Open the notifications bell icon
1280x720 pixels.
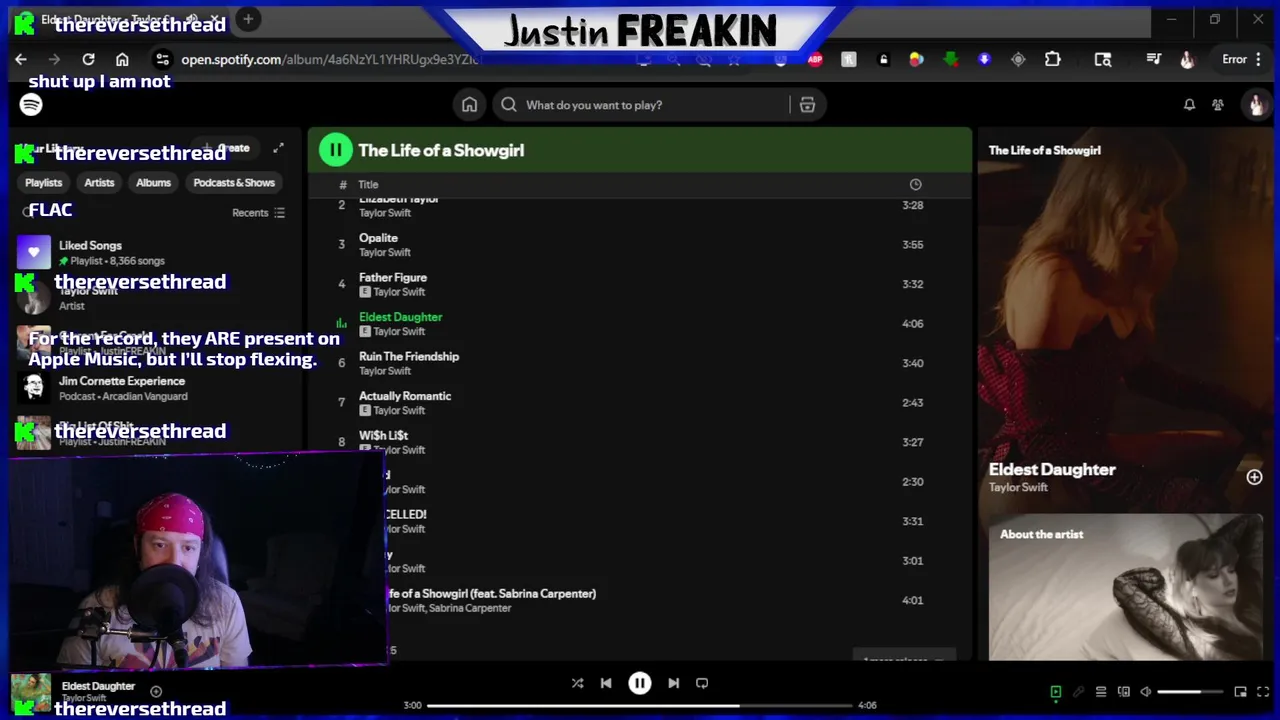pyautogui.click(x=1189, y=105)
